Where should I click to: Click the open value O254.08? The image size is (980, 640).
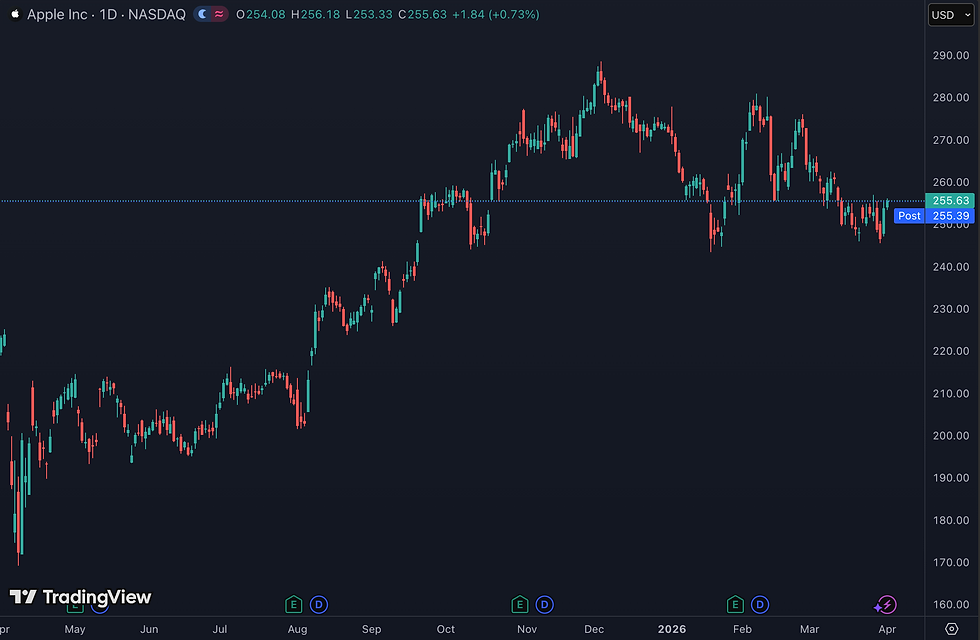261,14
